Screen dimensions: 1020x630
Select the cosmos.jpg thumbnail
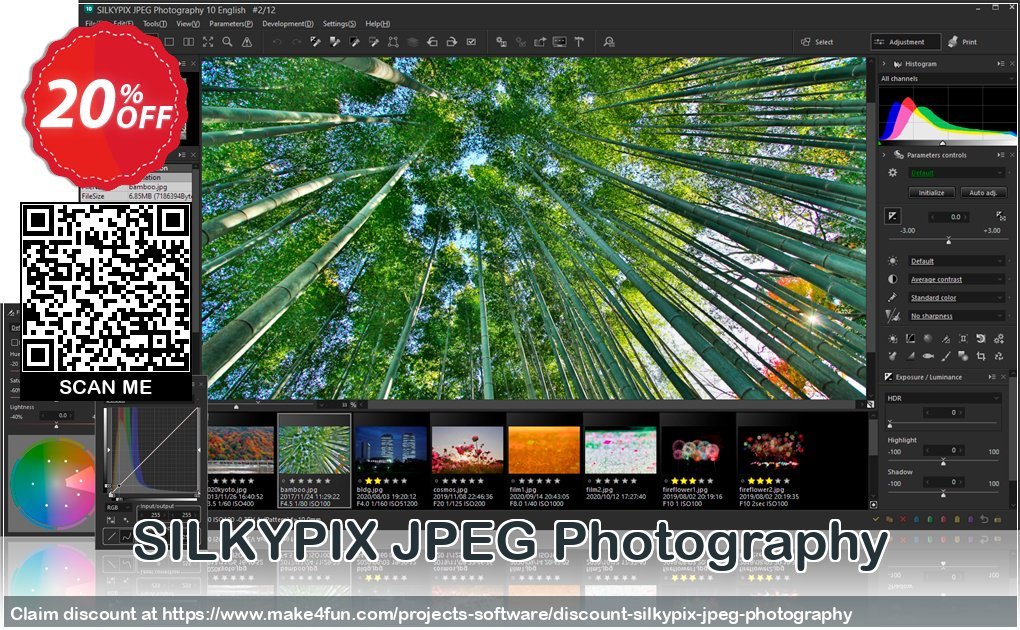click(x=467, y=460)
